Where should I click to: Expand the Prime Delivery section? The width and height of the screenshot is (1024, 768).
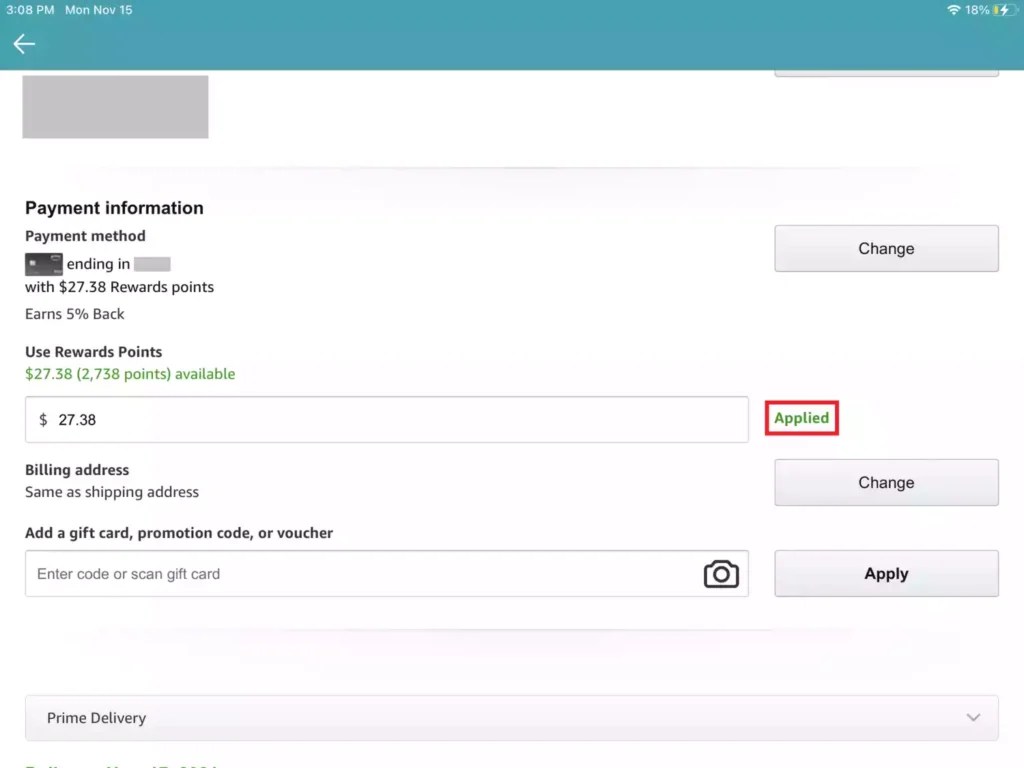click(511, 718)
